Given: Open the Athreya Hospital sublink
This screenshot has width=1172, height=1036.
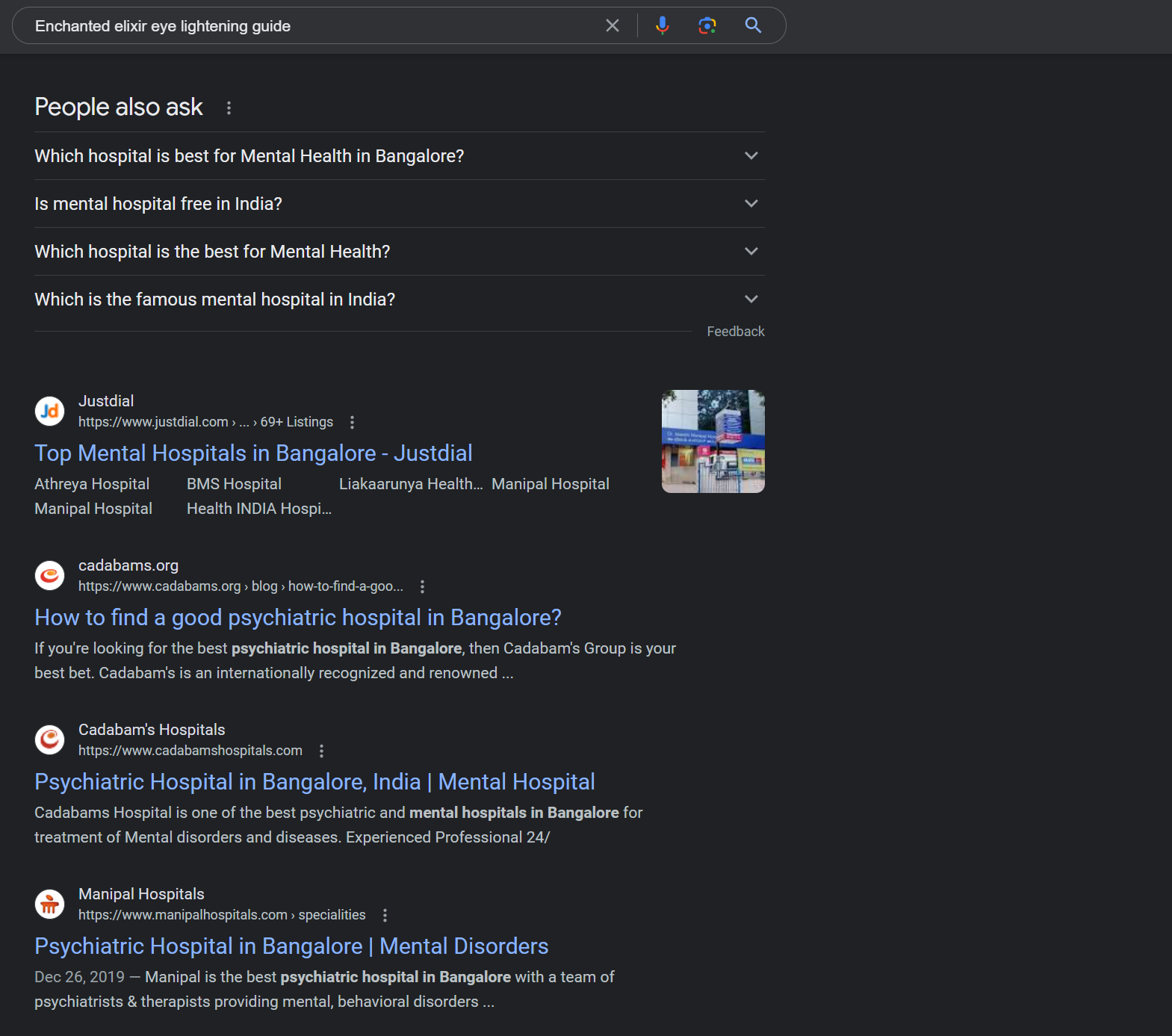Looking at the screenshot, I should click(x=92, y=484).
